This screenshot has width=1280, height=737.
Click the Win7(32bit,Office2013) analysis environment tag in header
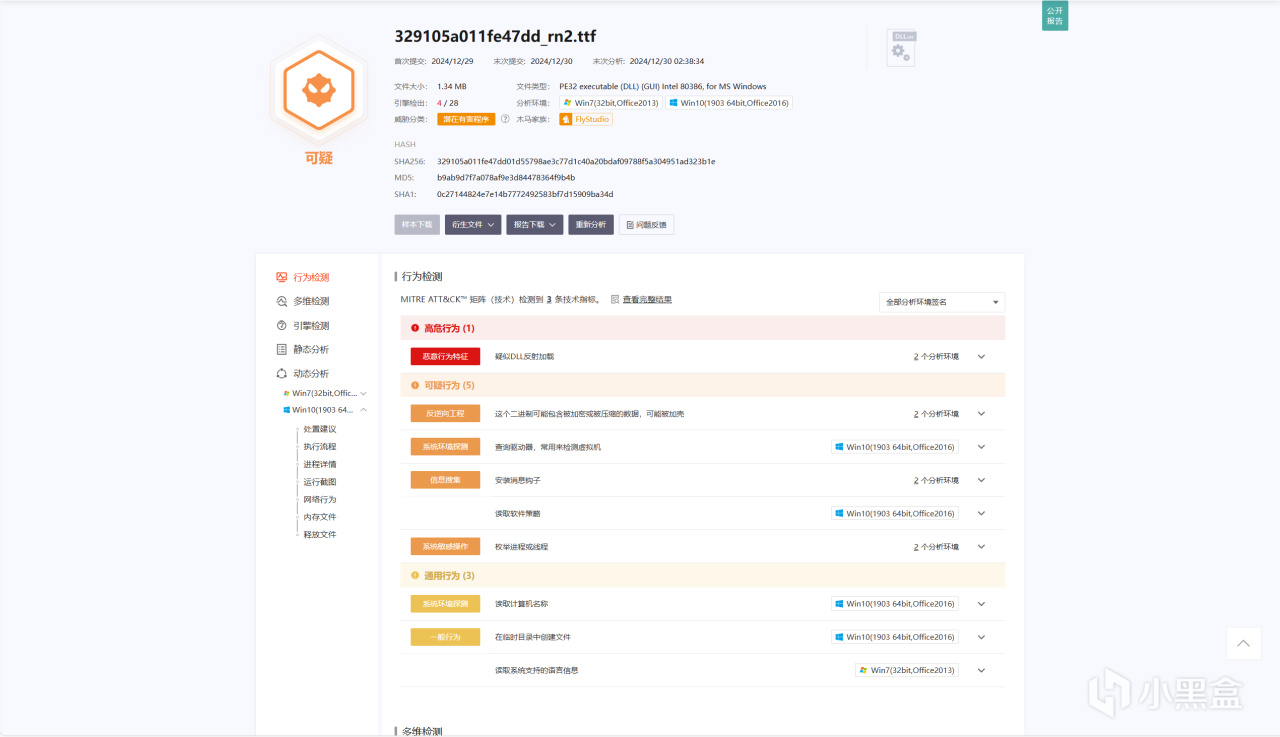(x=611, y=103)
